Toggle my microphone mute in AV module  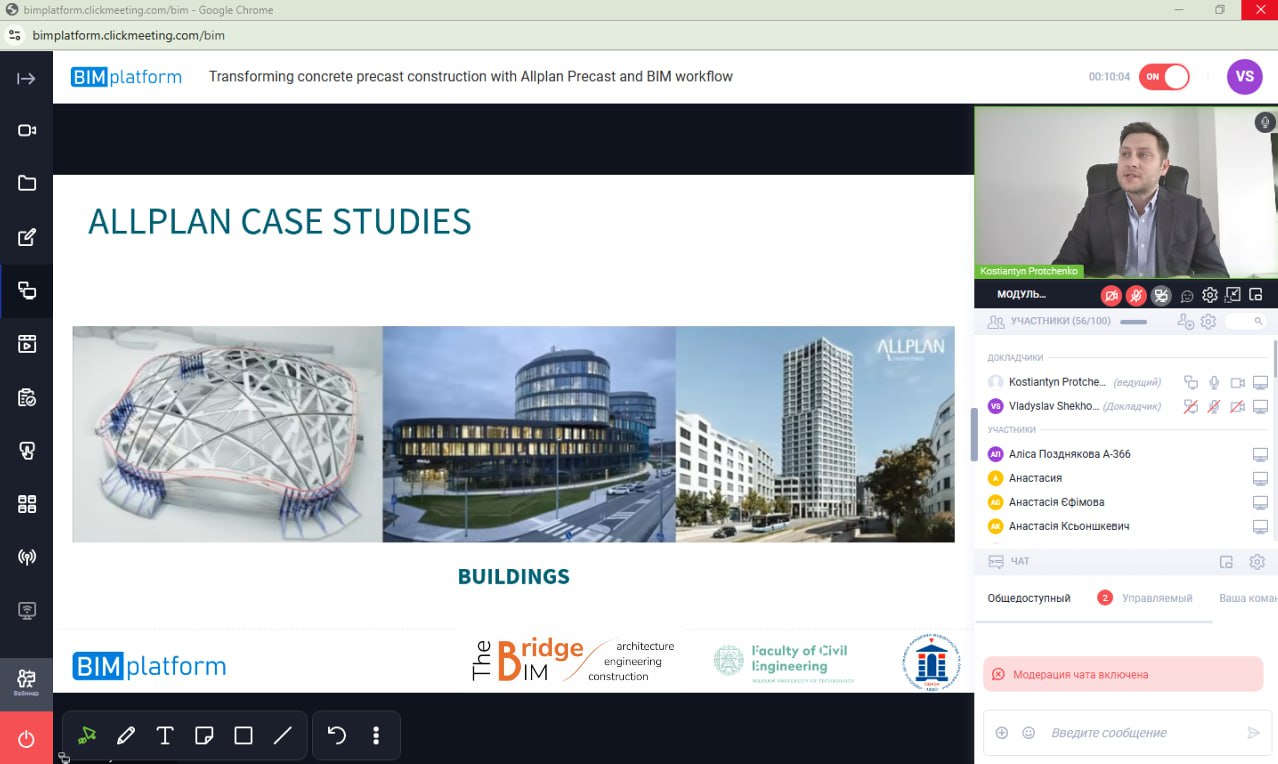[1136, 295]
